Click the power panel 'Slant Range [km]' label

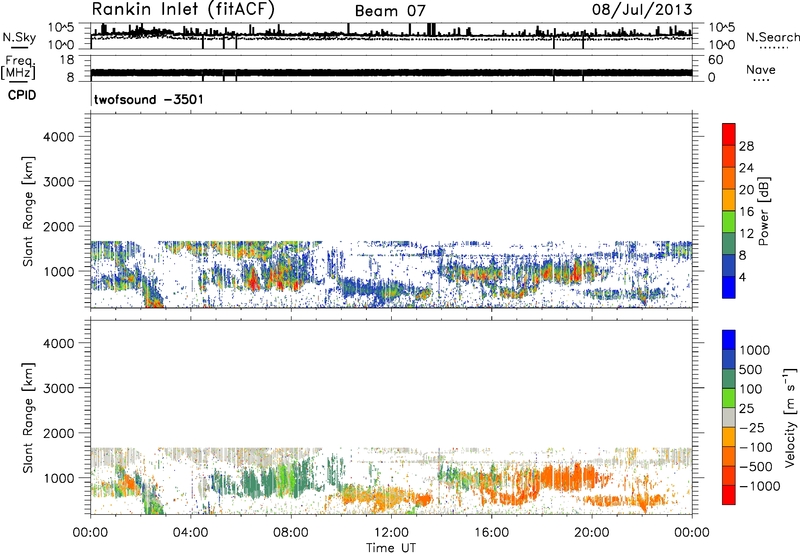pos(28,211)
